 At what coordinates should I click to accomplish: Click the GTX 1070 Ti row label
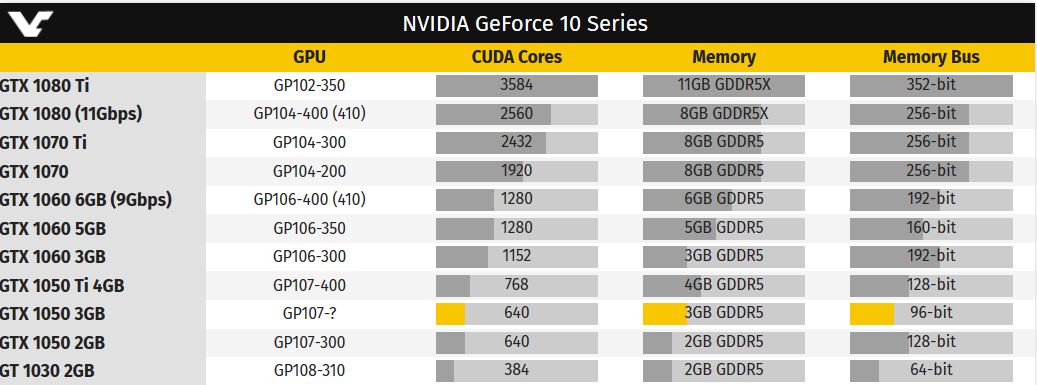(x=44, y=143)
